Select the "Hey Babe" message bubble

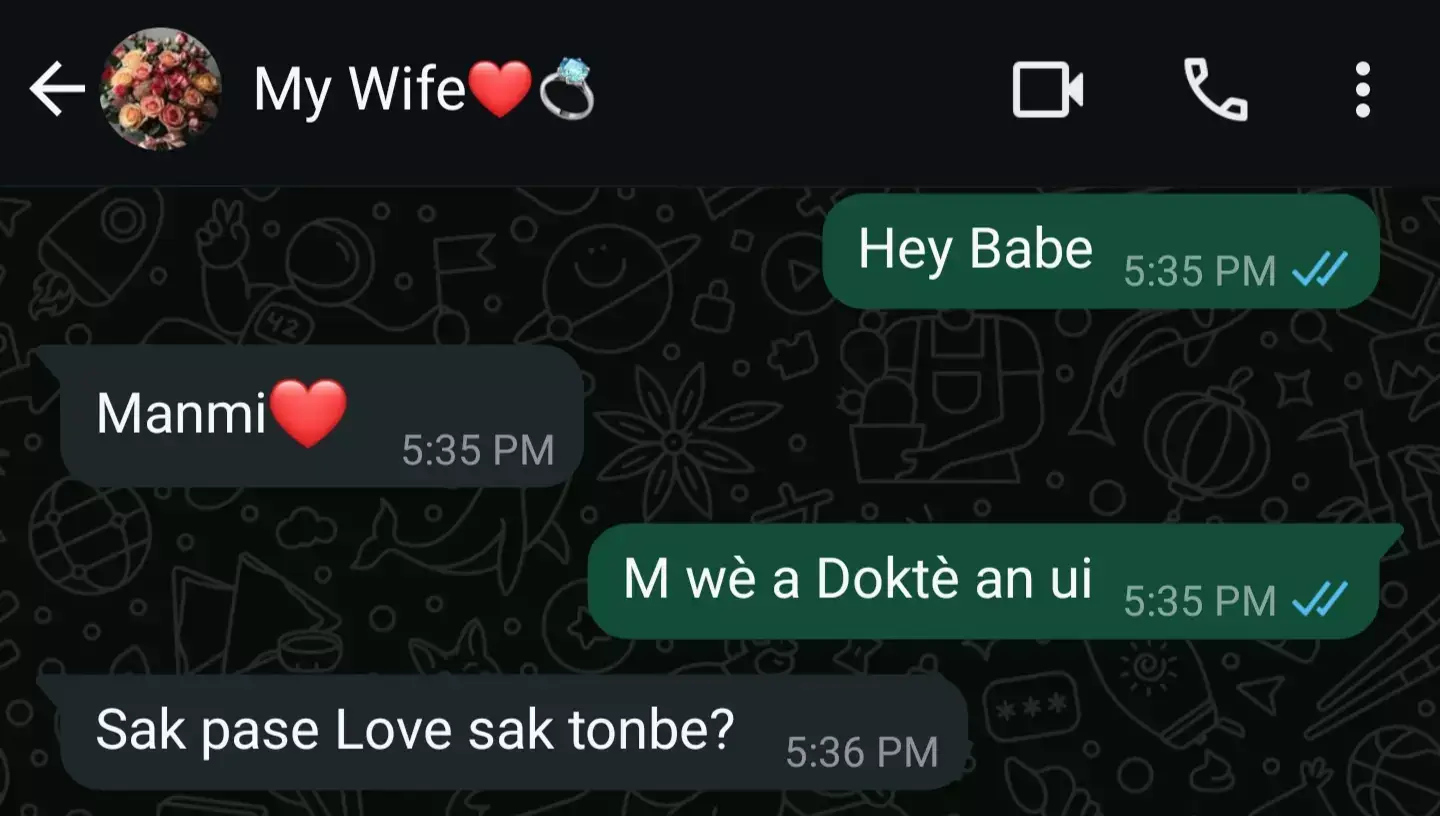point(1100,251)
